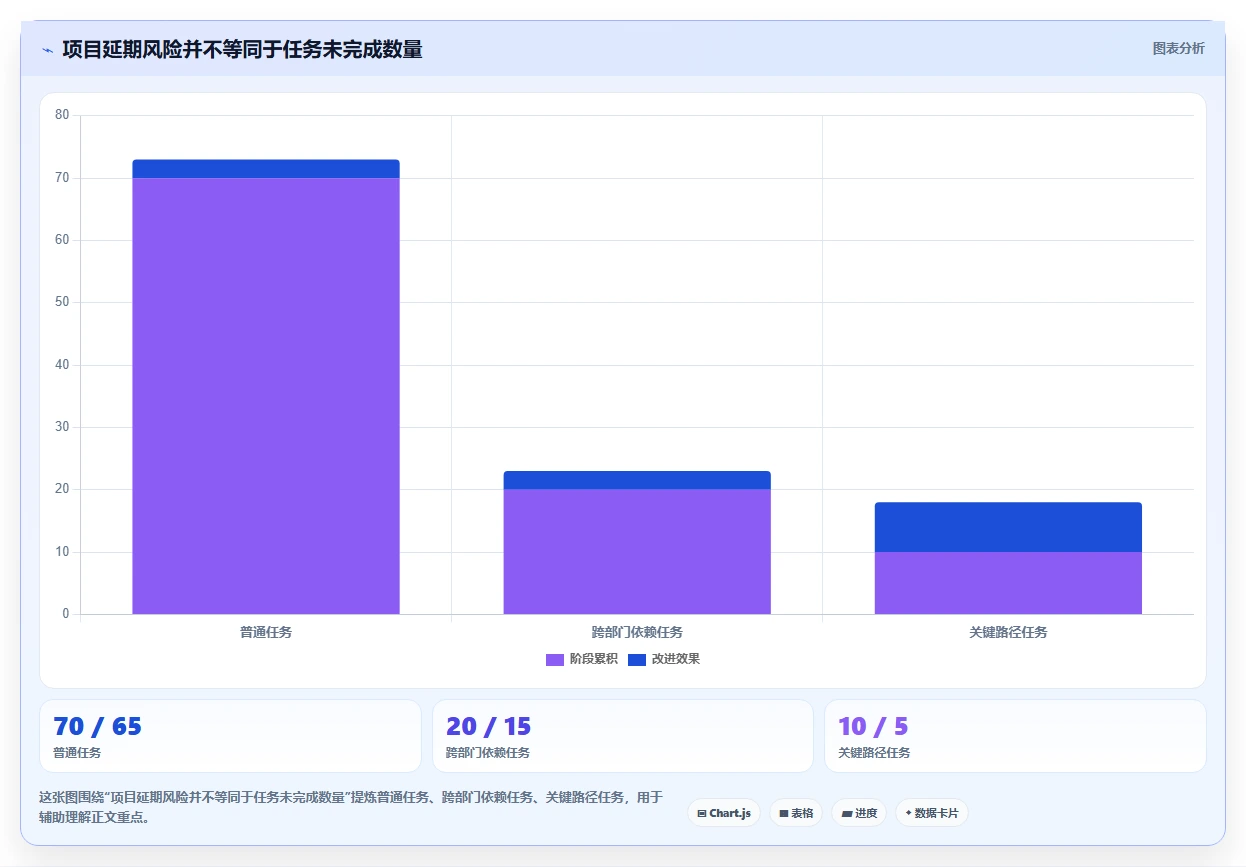Click the y-axis value 50
The image size is (1246, 867).
point(62,302)
